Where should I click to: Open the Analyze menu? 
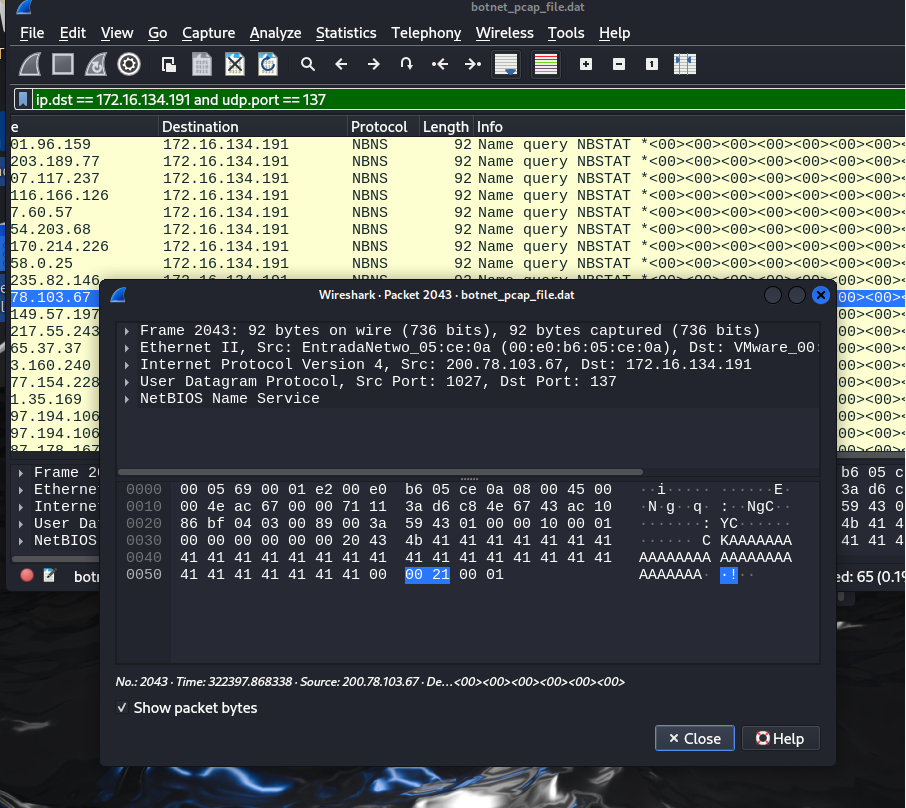point(275,33)
